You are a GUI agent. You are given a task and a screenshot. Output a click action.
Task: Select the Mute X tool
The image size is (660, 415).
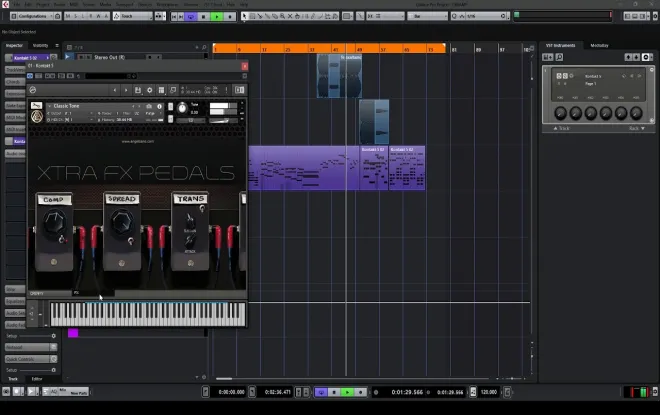[290, 16]
